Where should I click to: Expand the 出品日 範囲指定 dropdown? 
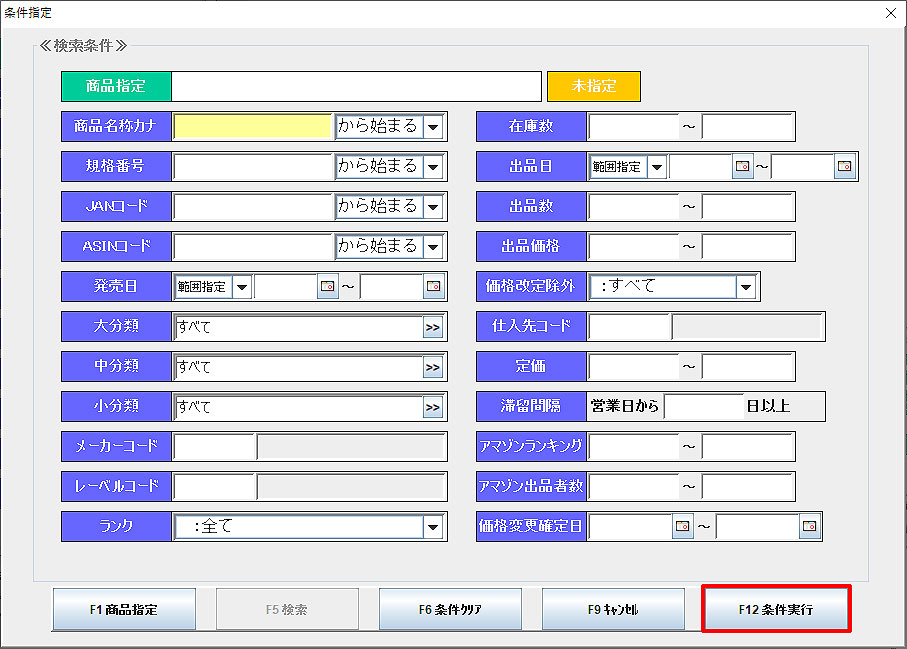[x=657, y=167]
